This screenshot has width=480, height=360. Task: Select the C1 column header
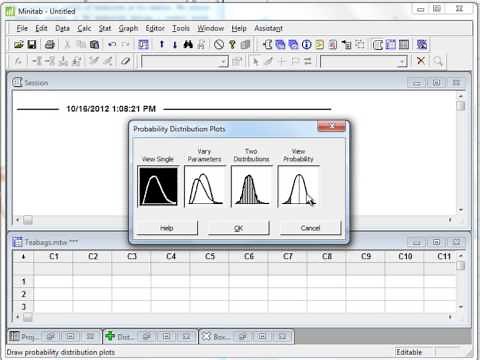click(54, 256)
